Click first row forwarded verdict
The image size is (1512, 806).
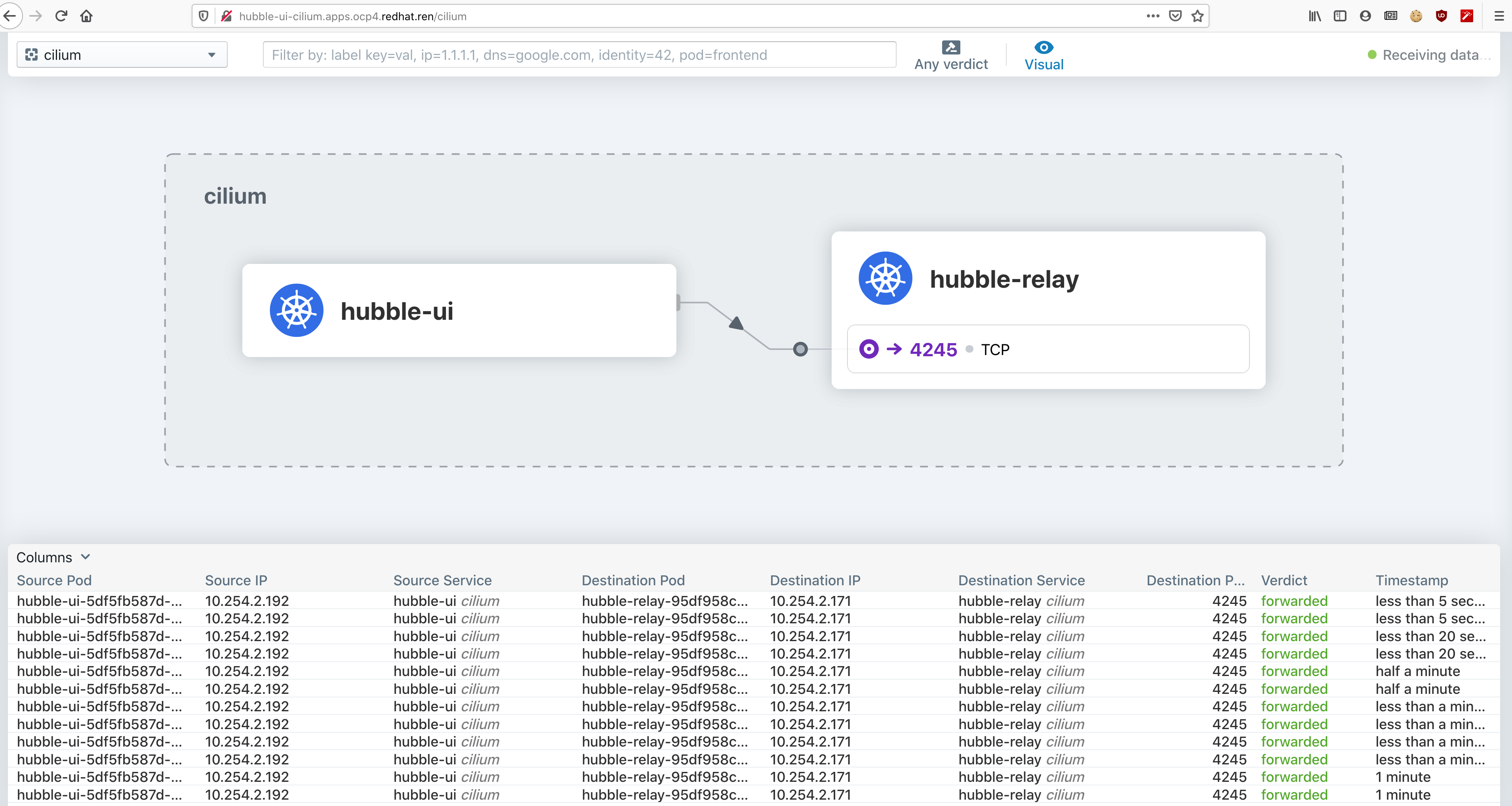coord(1294,601)
